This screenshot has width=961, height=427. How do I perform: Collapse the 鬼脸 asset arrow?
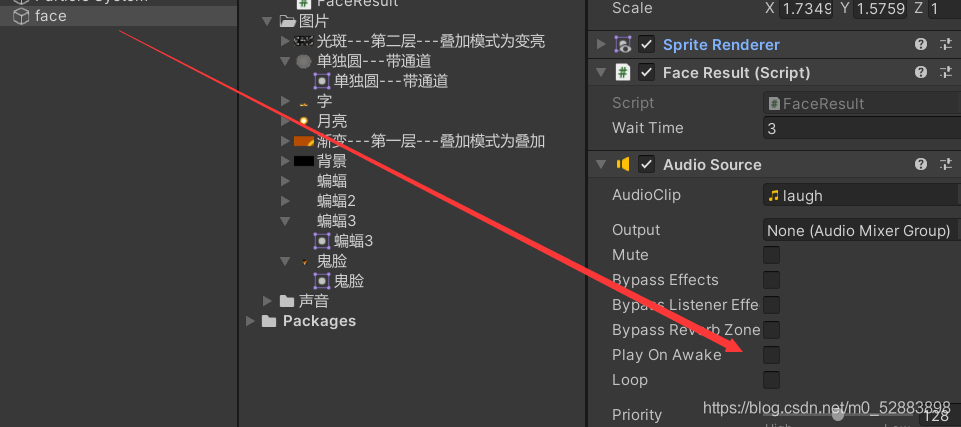(x=284, y=262)
